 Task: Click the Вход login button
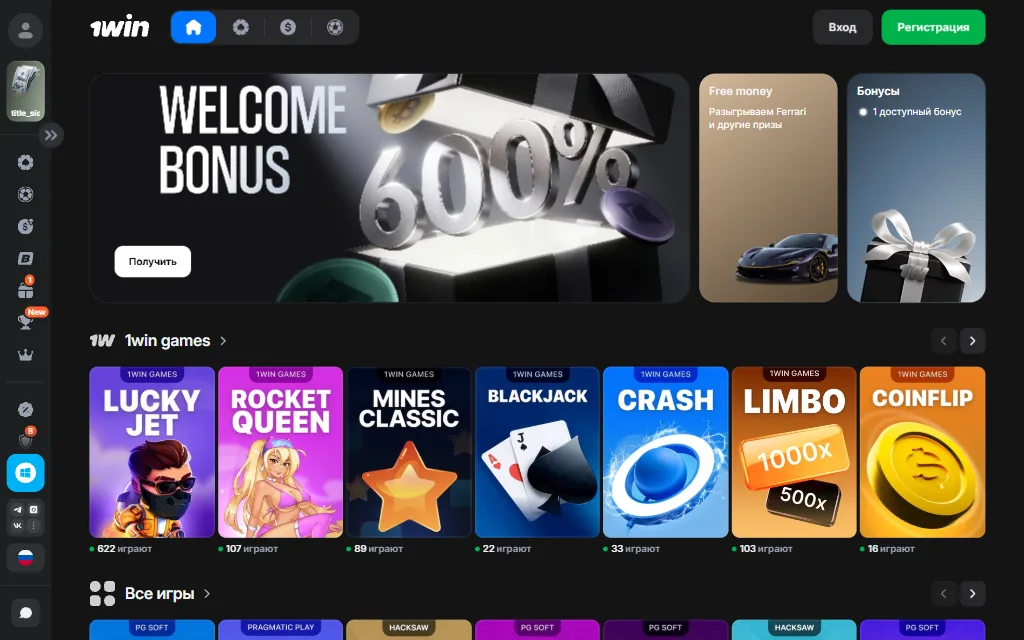tap(842, 27)
